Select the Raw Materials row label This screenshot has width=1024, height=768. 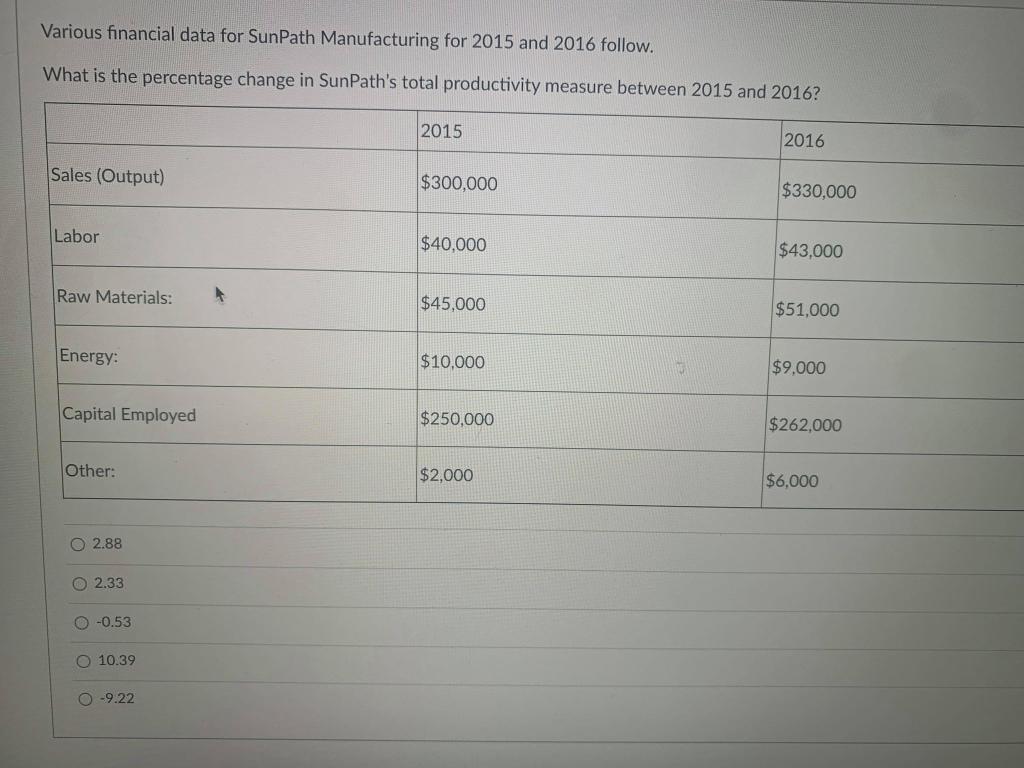tap(116, 297)
